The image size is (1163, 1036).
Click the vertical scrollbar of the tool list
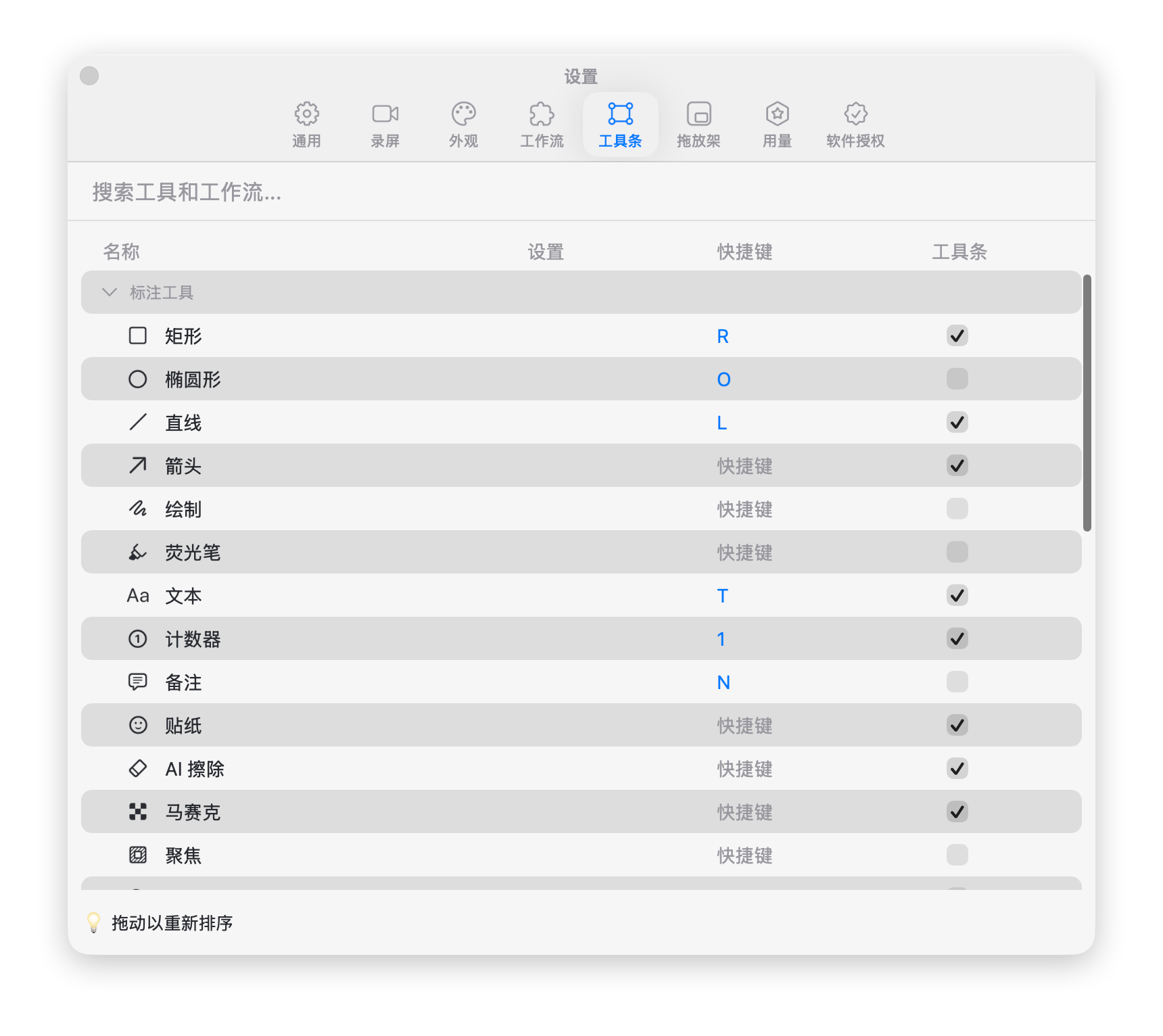1087,403
